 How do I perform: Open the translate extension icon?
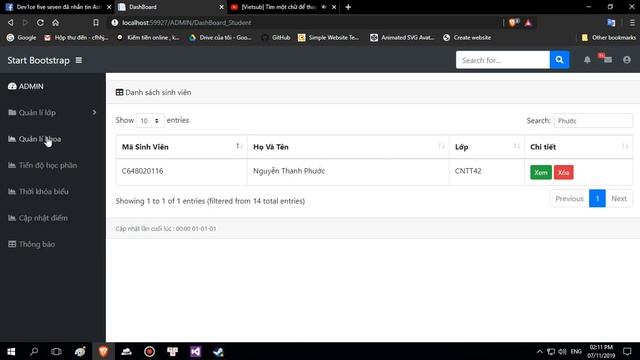point(611,22)
